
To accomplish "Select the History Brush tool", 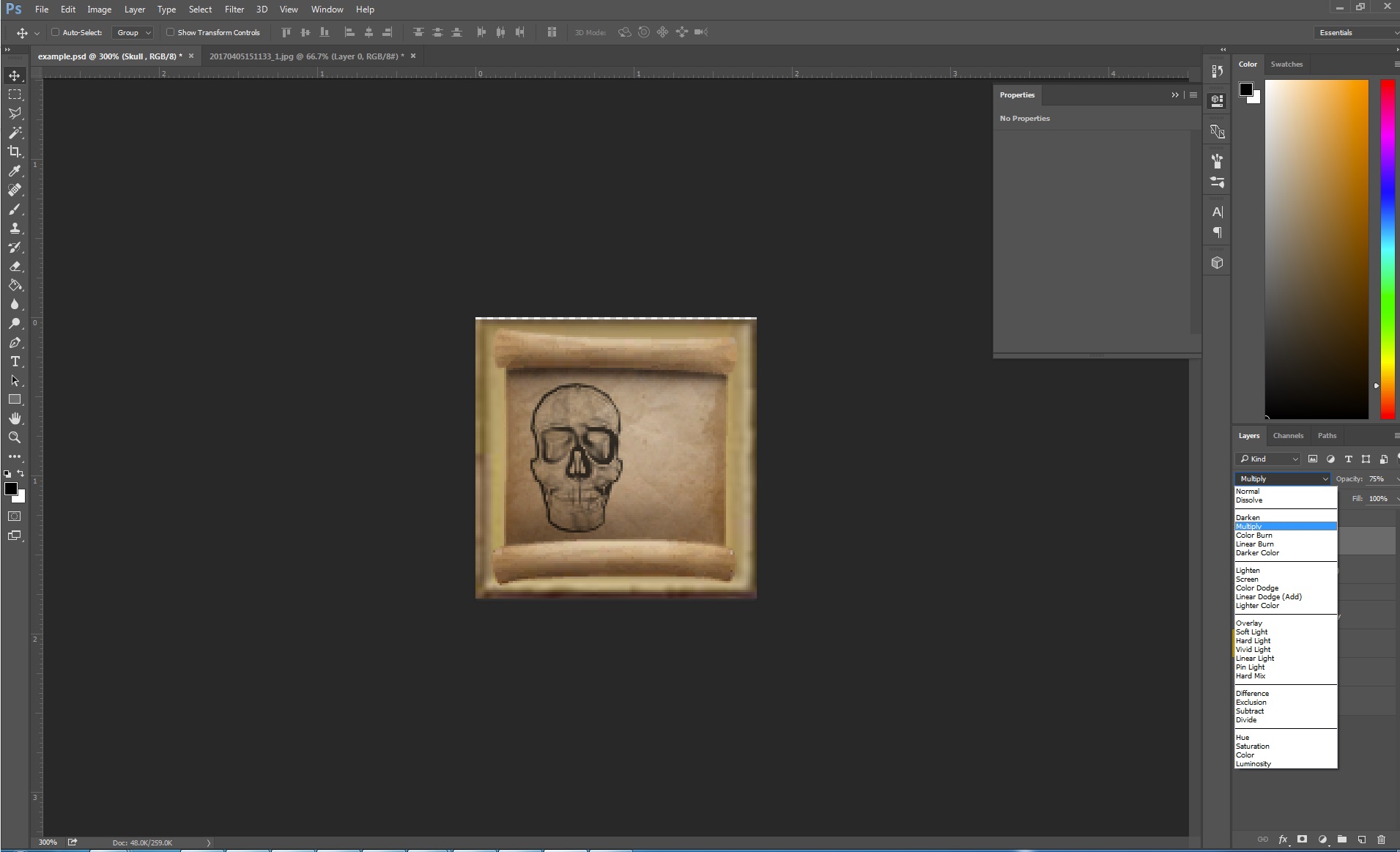I will click(x=15, y=247).
